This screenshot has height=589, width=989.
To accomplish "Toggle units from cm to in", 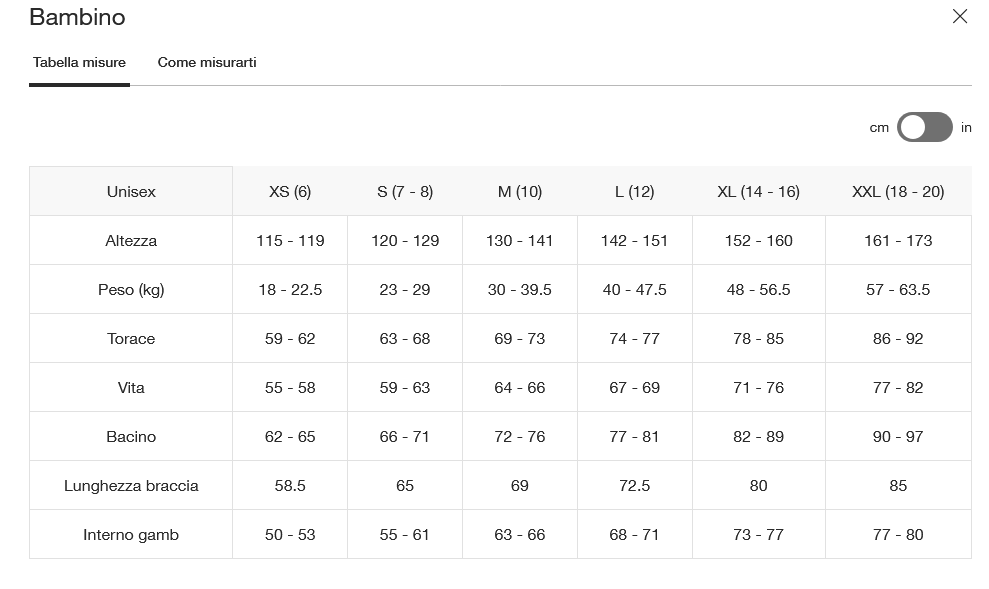I will 925,127.
